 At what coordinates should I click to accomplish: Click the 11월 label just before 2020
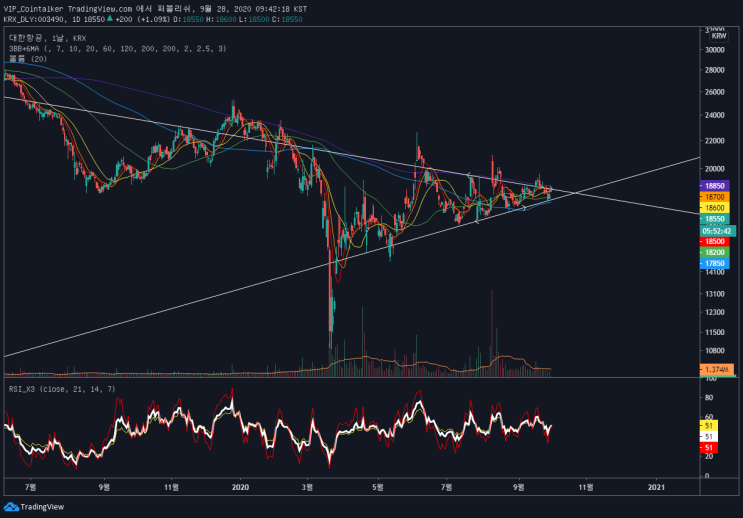172,487
